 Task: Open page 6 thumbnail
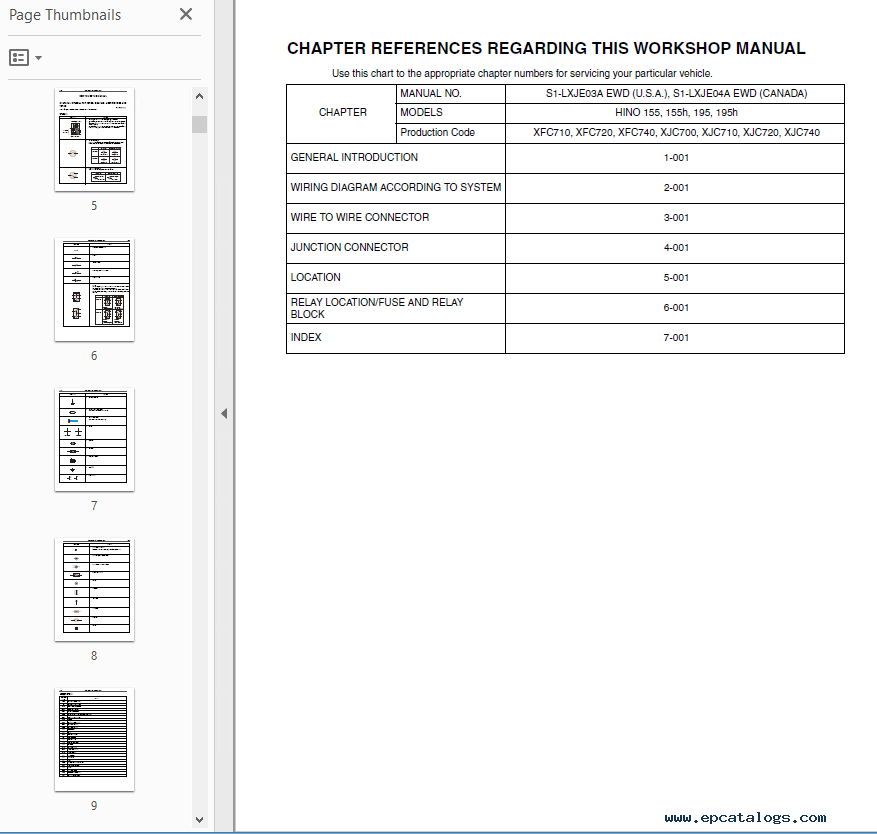pyautogui.click(x=94, y=290)
